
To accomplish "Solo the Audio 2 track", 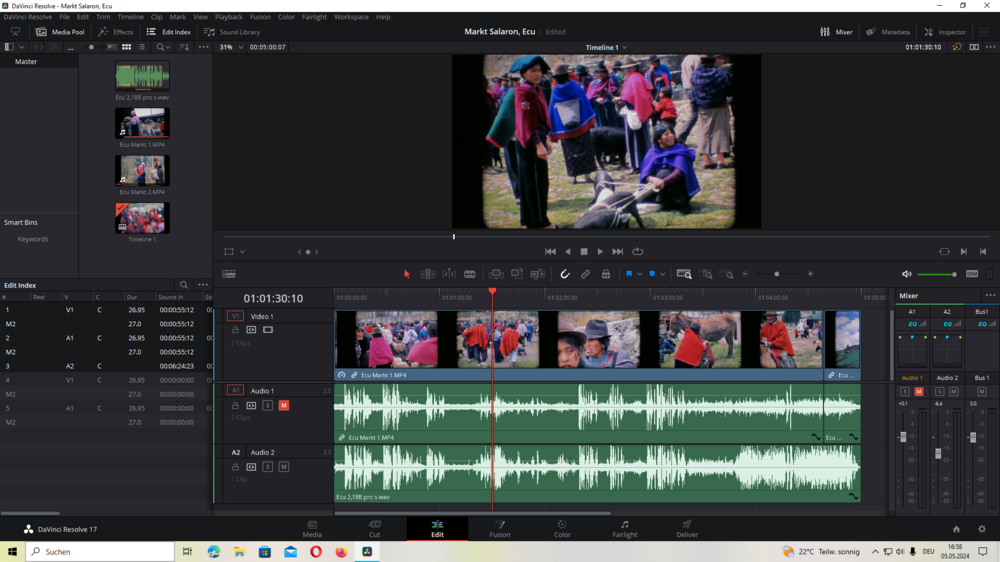I will point(268,467).
